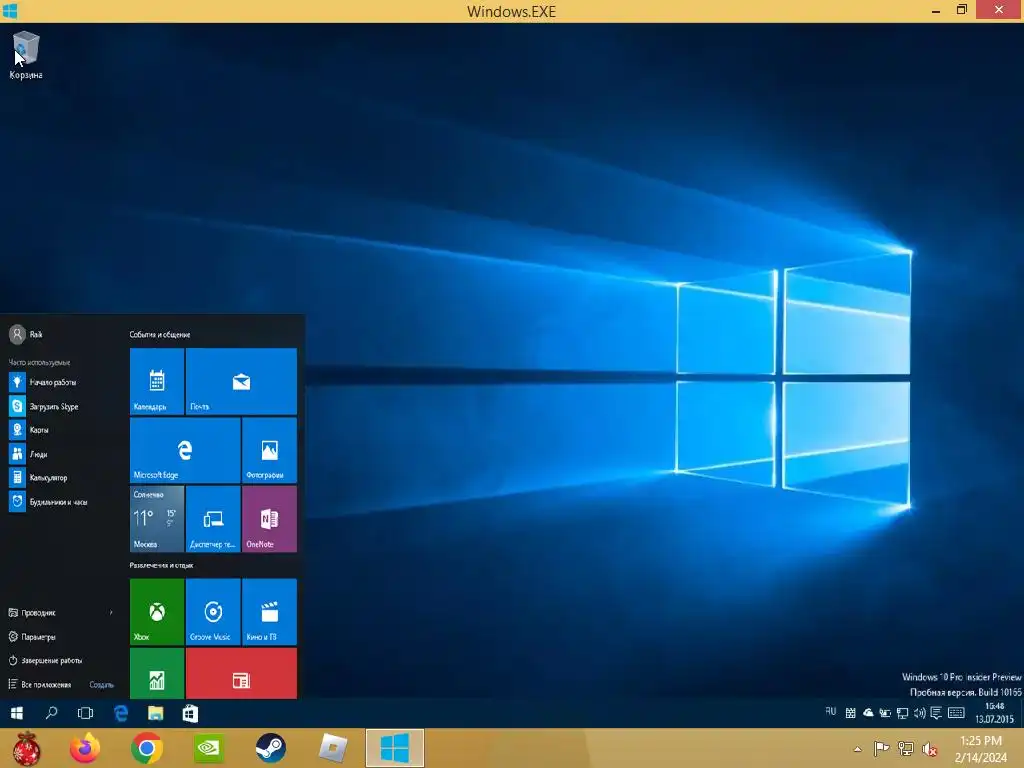Open Параметры settings in start menu
Viewport: 1024px width, 768px height.
click(x=32, y=636)
